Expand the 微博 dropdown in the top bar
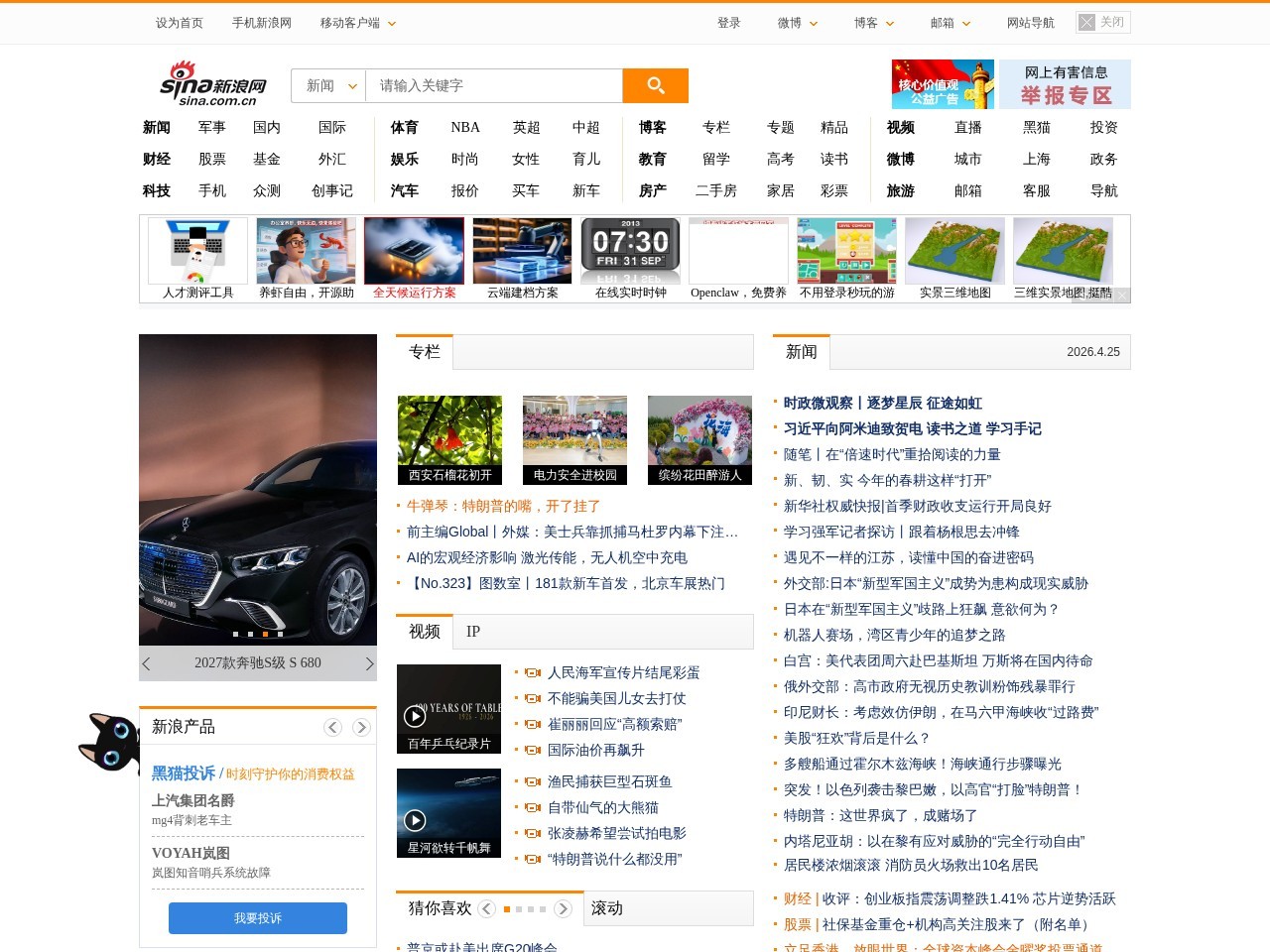1270x952 pixels. point(797,22)
